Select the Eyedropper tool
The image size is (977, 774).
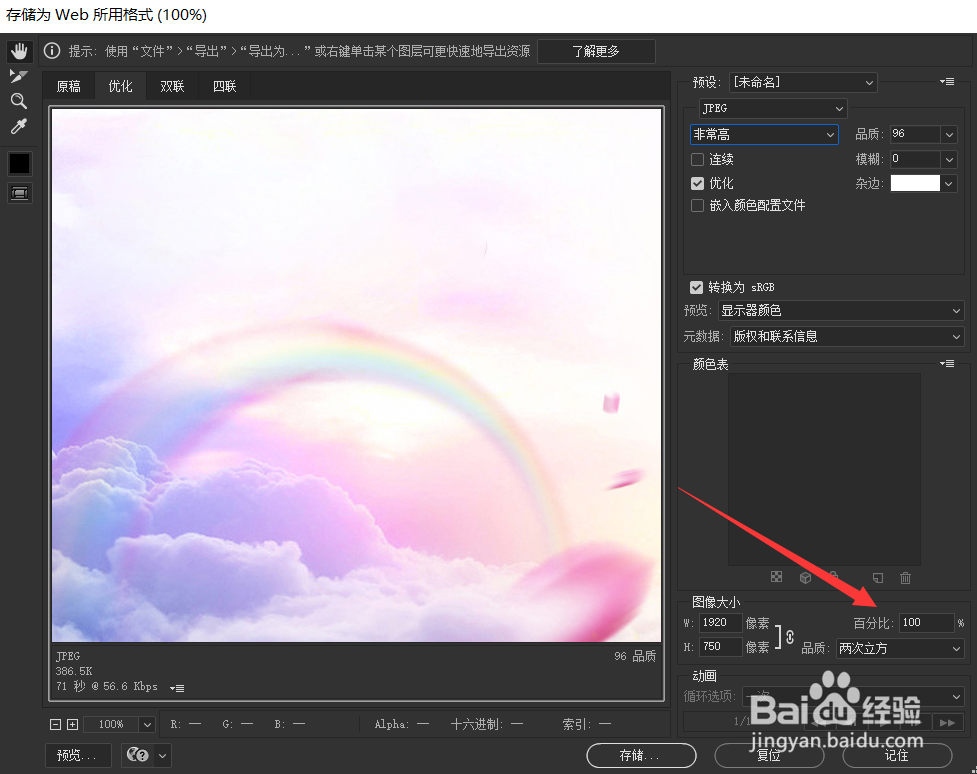(19, 125)
